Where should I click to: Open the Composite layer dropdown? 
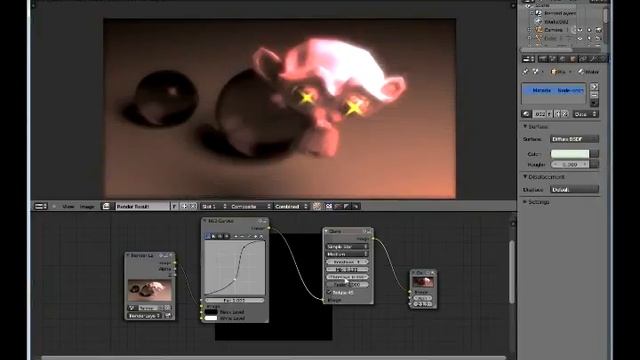251,206
